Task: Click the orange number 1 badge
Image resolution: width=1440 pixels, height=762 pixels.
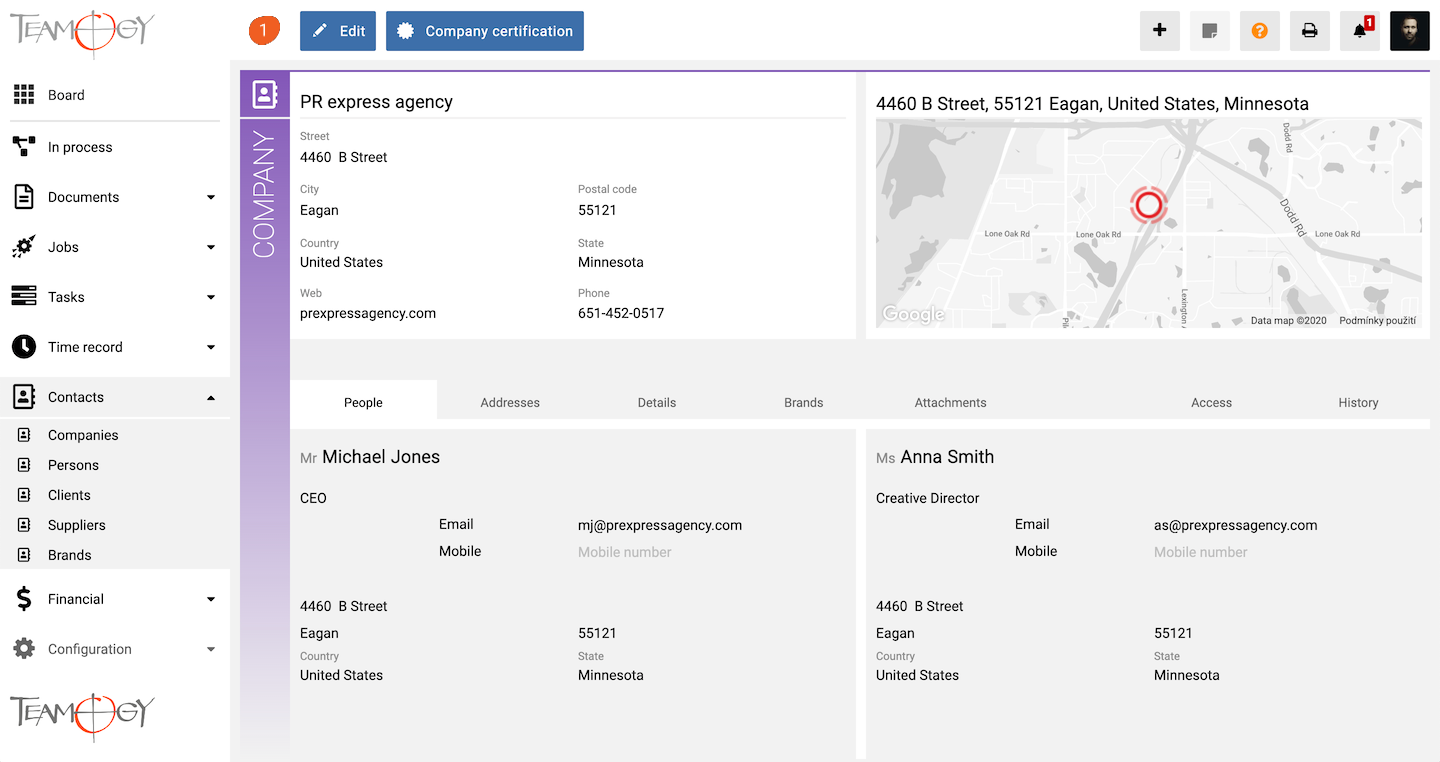Action: point(264,31)
